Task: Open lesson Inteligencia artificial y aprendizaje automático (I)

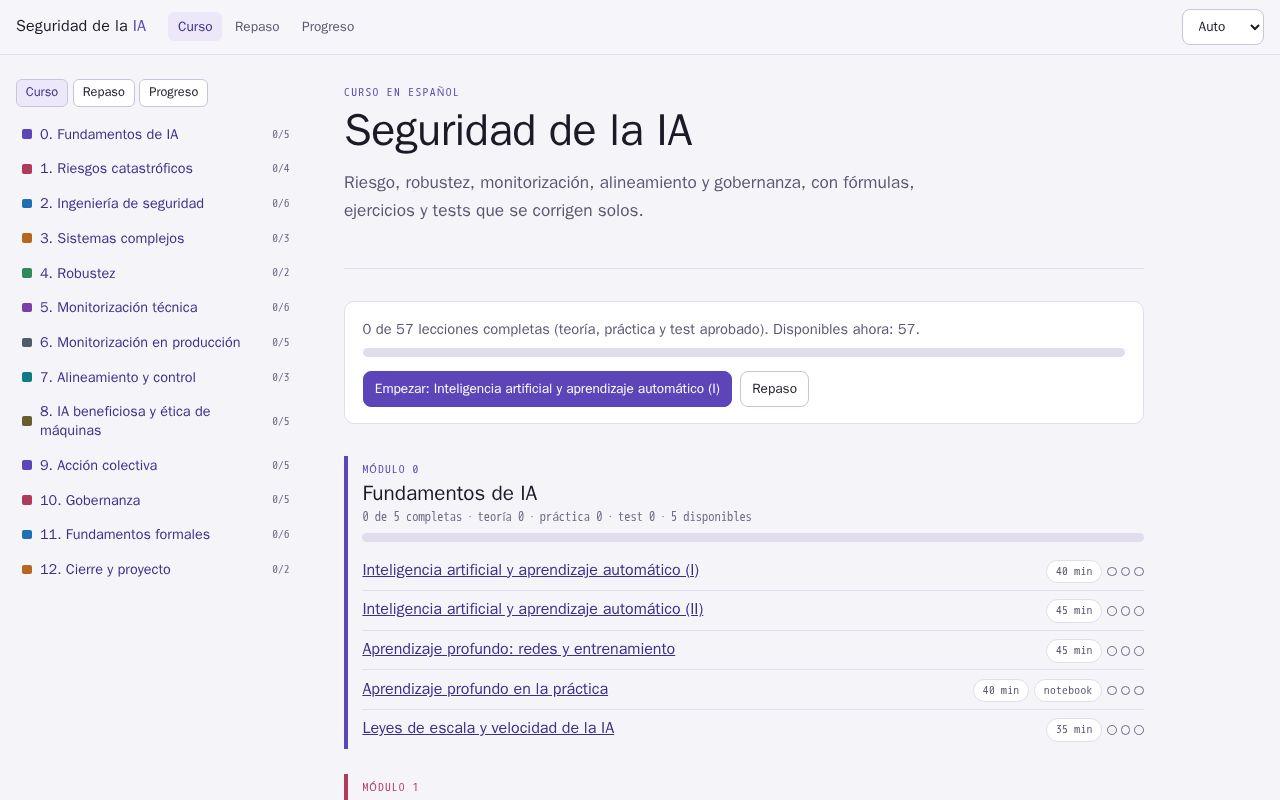Action: (530, 570)
